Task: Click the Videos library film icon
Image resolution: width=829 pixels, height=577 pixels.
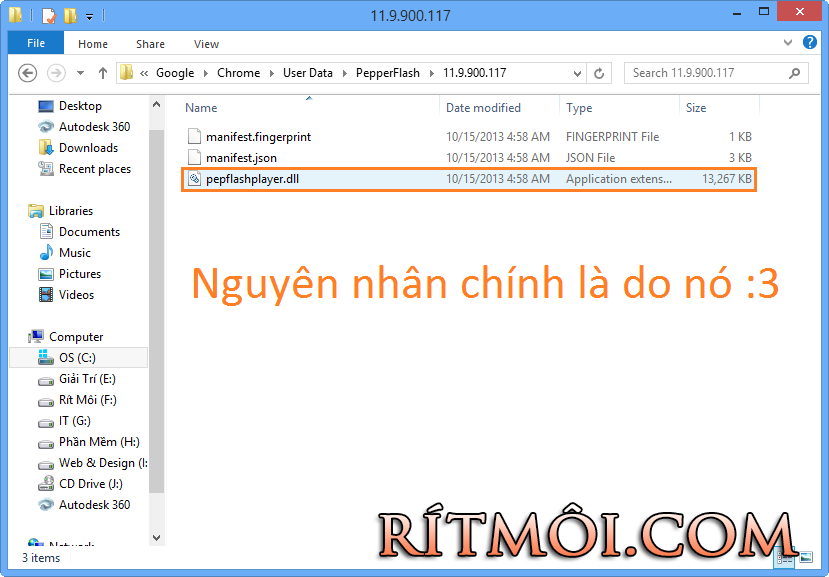Action: coord(46,295)
